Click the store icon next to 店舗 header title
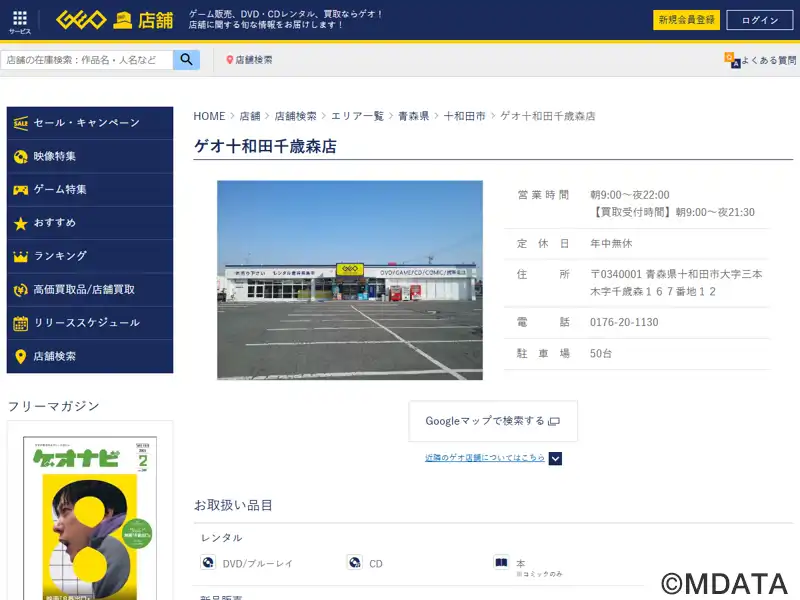Viewport: 800px width, 600px height. (122, 20)
